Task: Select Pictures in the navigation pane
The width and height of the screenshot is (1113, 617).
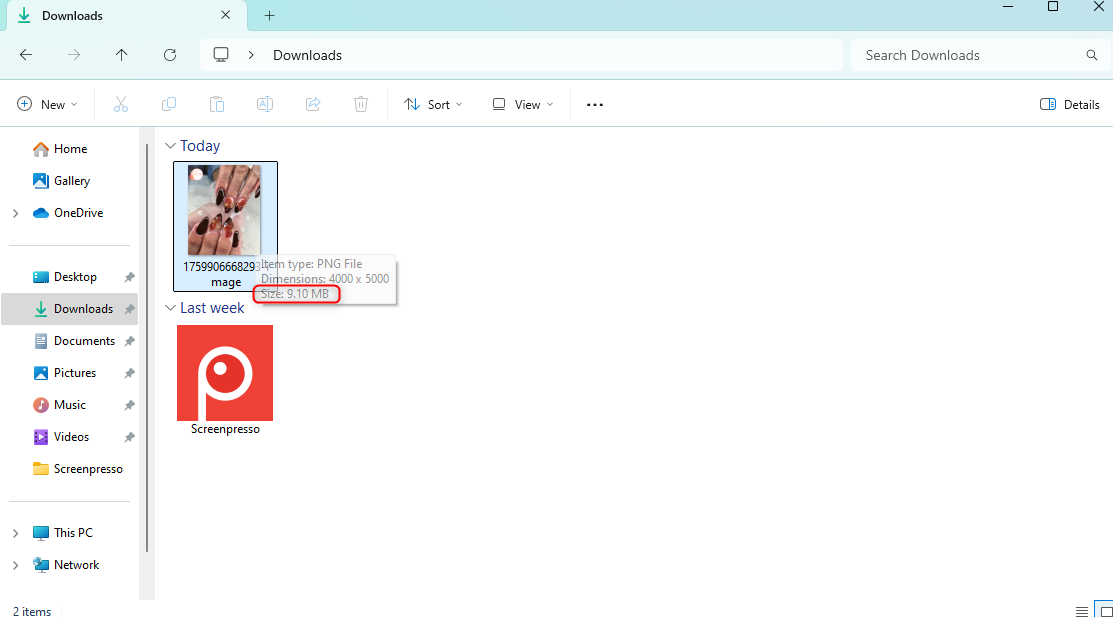Action: point(75,373)
